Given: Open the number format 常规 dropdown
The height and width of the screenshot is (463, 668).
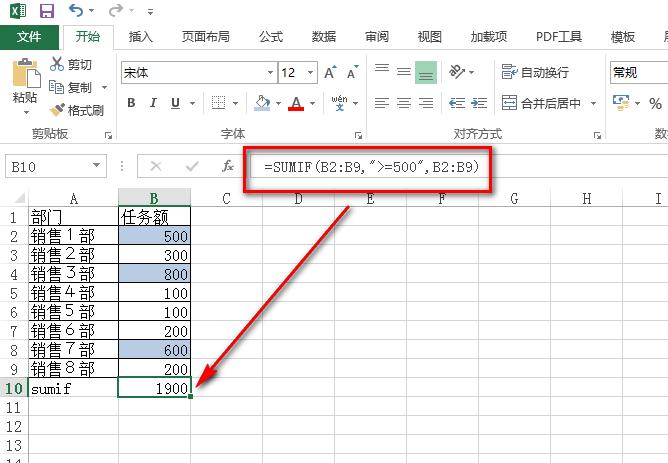Looking at the screenshot, I should 639,72.
